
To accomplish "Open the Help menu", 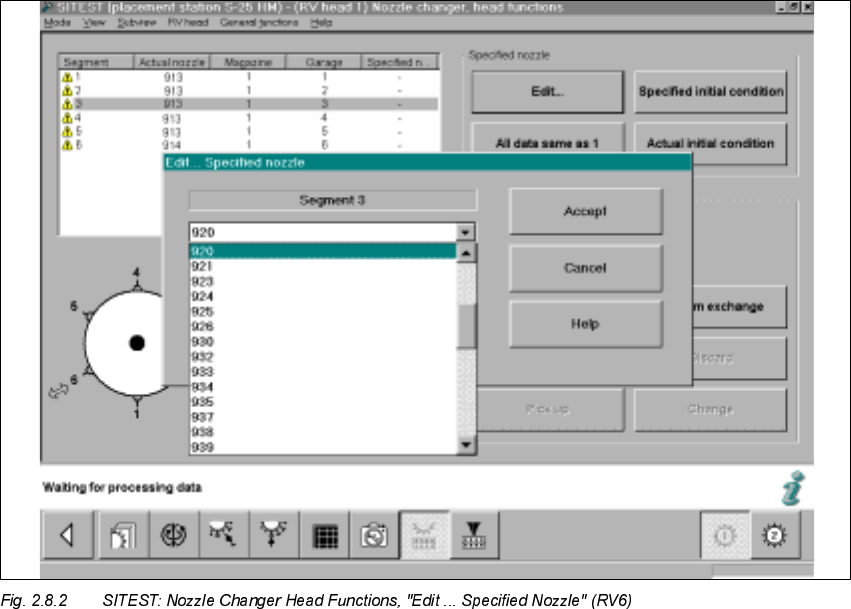I will pyautogui.click(x=321, y=23).
